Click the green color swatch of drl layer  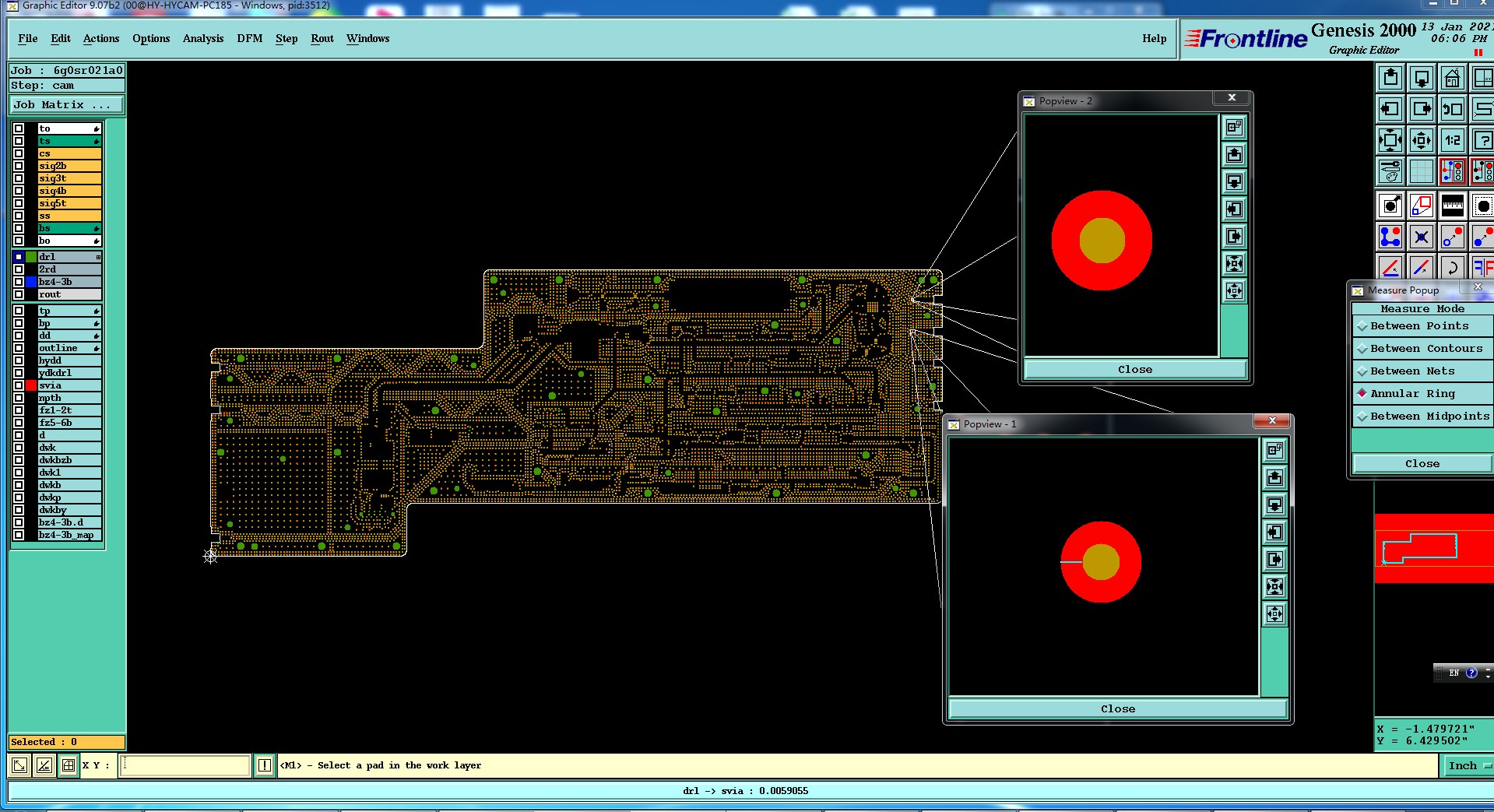[x=31, y=257]
